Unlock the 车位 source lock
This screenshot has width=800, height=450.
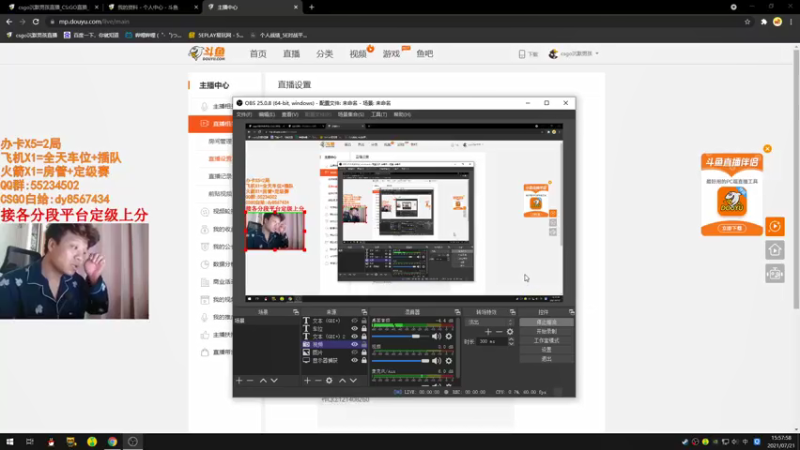point(364,329)
